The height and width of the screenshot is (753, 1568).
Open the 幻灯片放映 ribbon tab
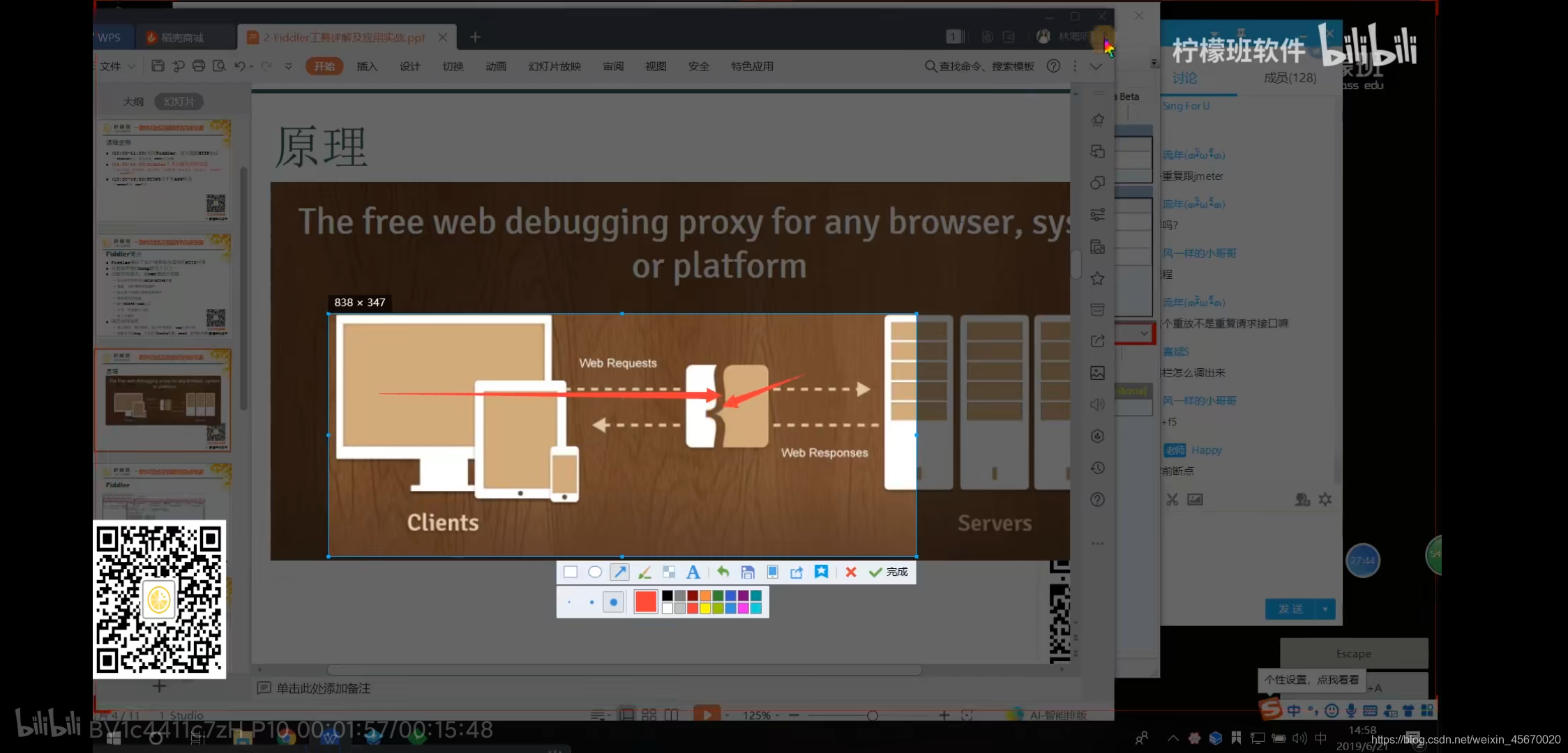[x=555, y=66]
